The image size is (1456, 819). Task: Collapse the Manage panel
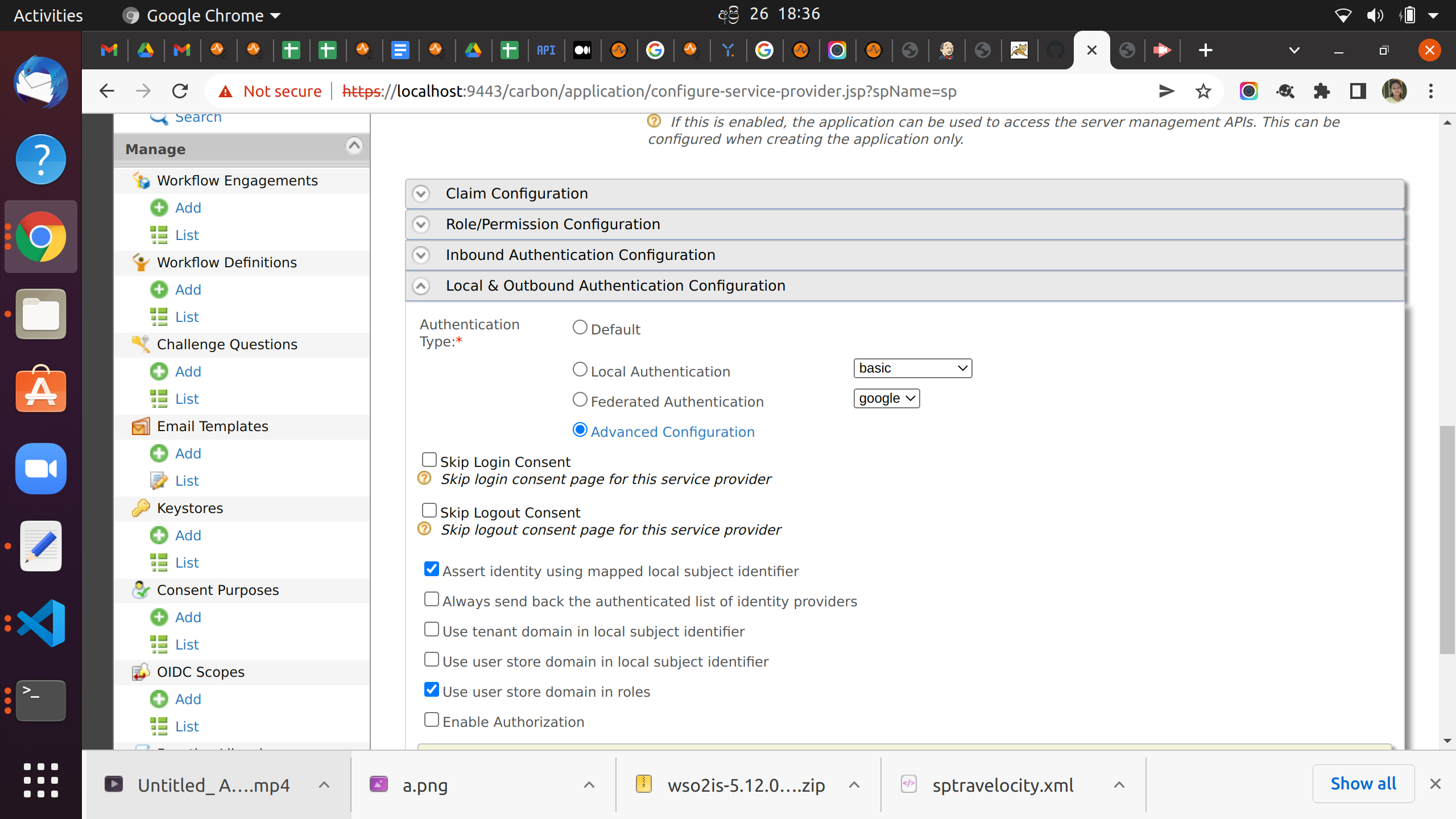pos(354,146)
